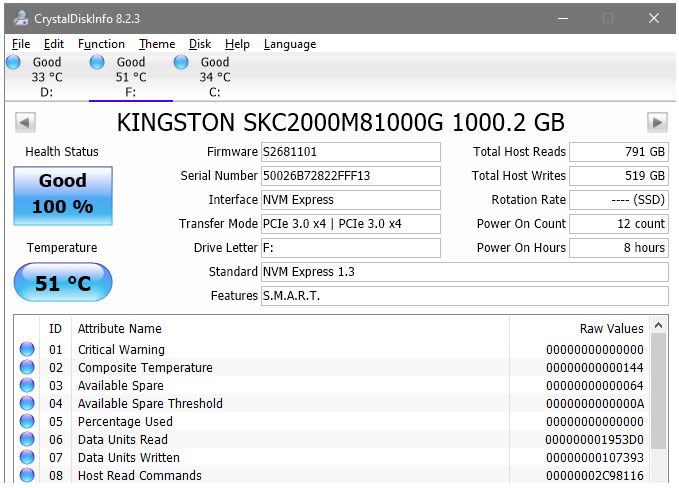The image size is (679, 488).
Task: Click the 51 °C temperature button
Action: 63,282
